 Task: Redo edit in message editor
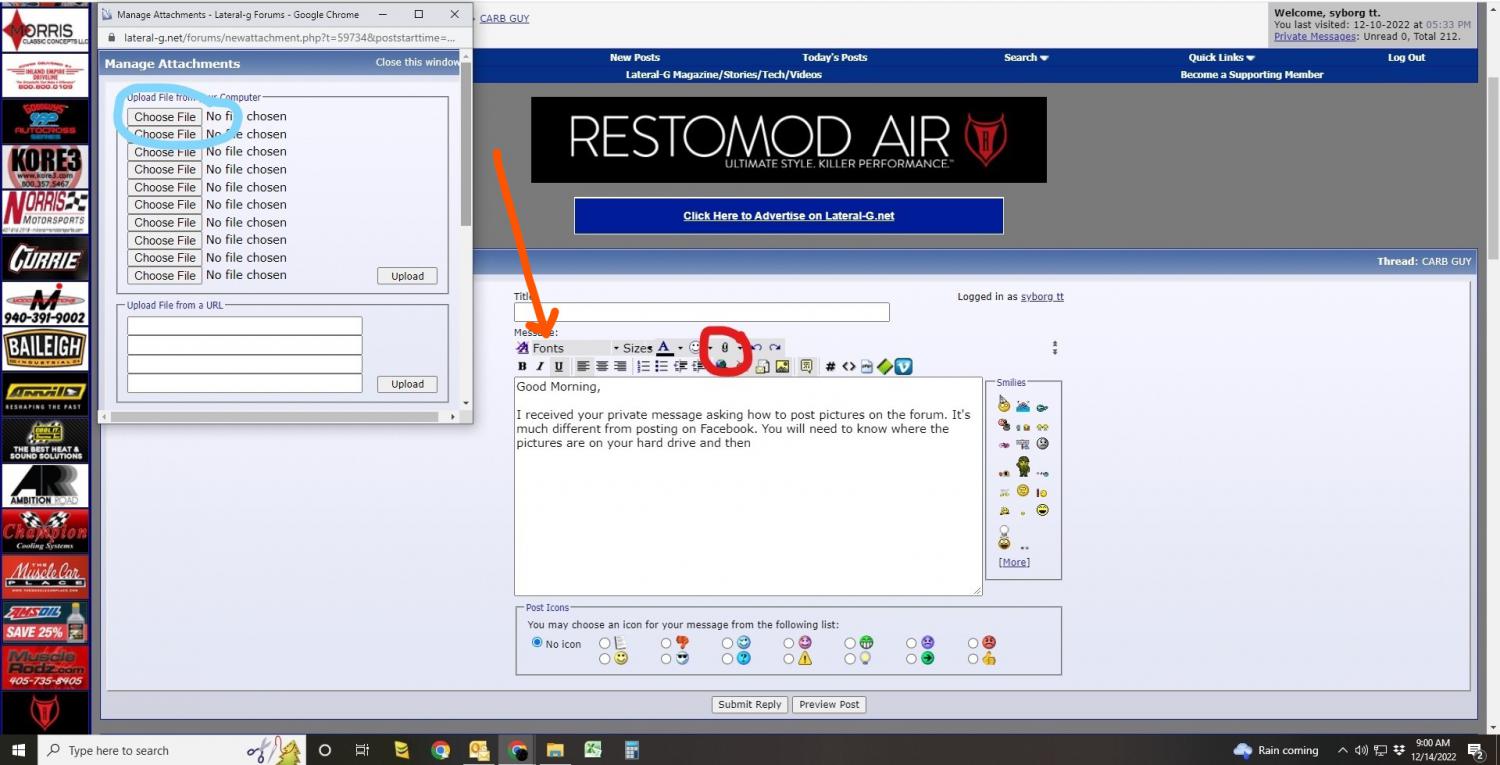pyautogui.click(x=775, y=348)
